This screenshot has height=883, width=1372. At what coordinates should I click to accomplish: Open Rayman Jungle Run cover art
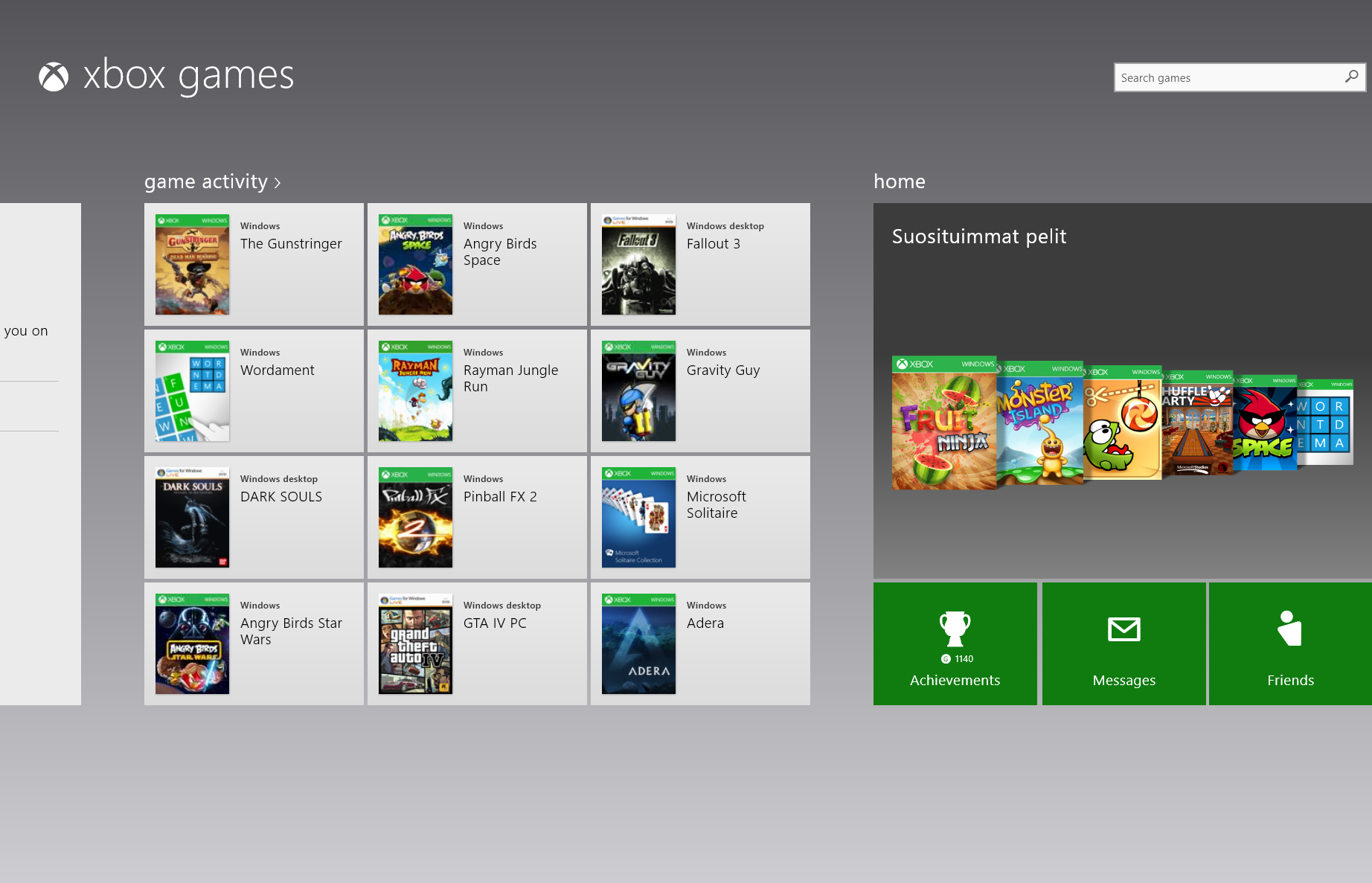pyautogui.click(x=415, y=391)
